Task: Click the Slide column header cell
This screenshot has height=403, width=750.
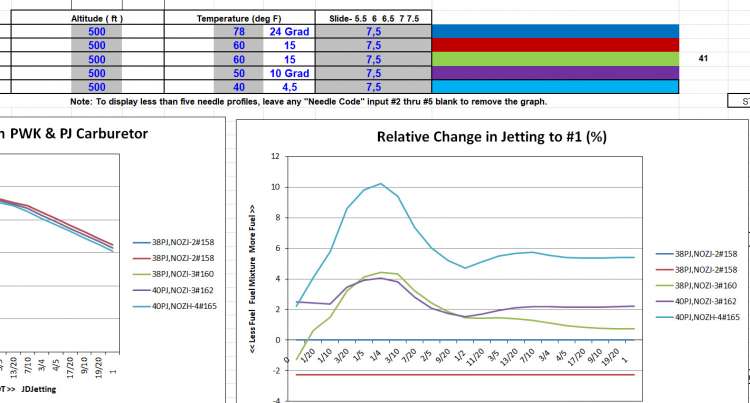Action: (x=373, y=18)
